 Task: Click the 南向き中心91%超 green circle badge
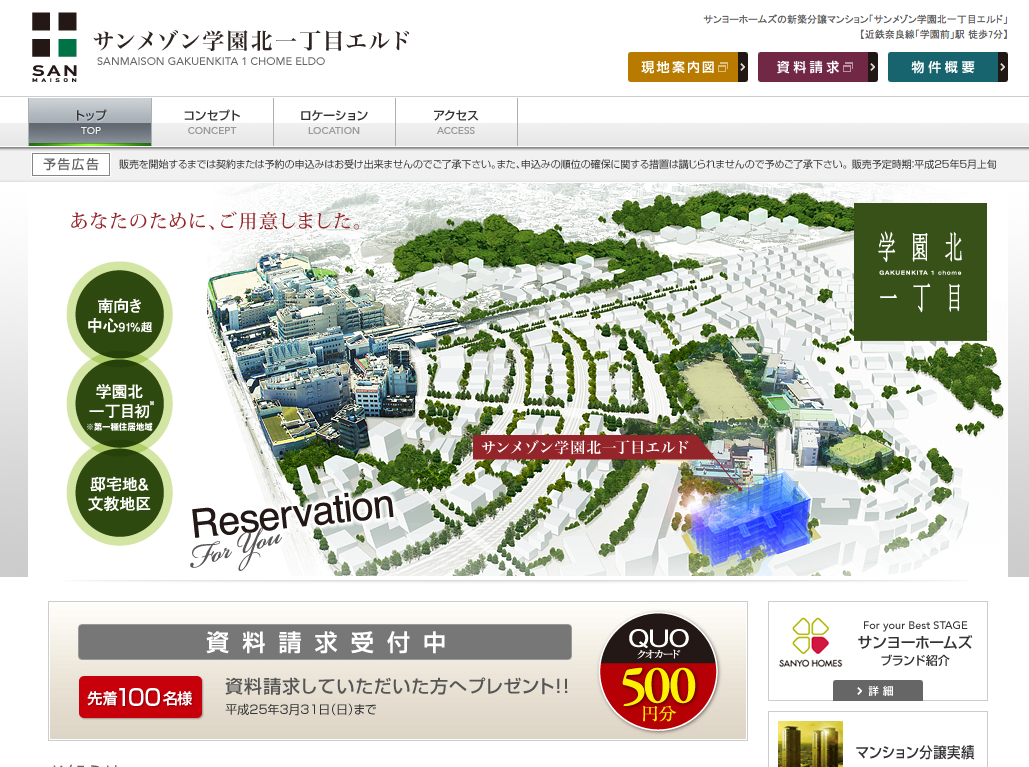click(x=119, y=315)
